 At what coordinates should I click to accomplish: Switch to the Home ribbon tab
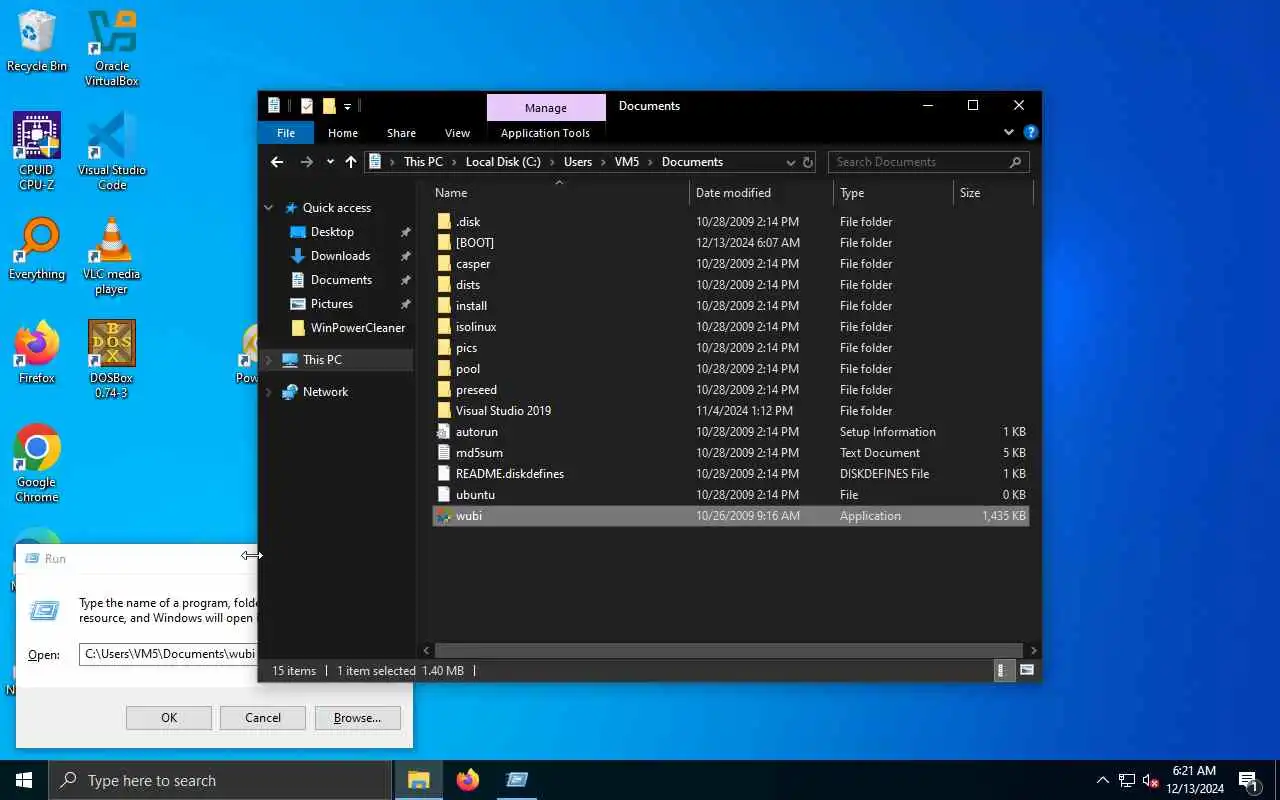(343, 133)
